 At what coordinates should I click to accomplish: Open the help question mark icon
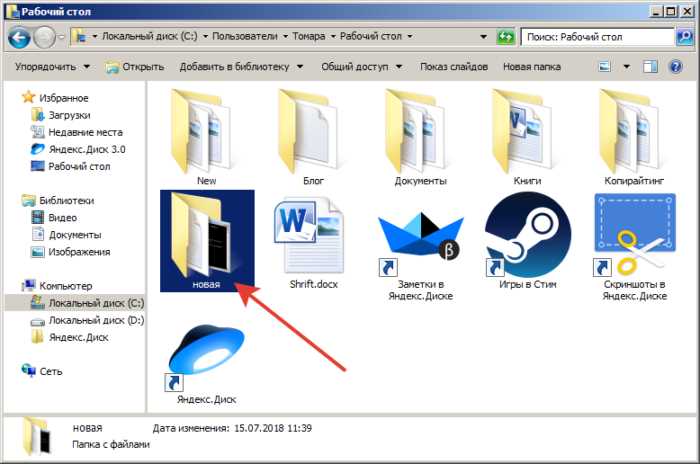pyautogui.click(x=676, y=67)
